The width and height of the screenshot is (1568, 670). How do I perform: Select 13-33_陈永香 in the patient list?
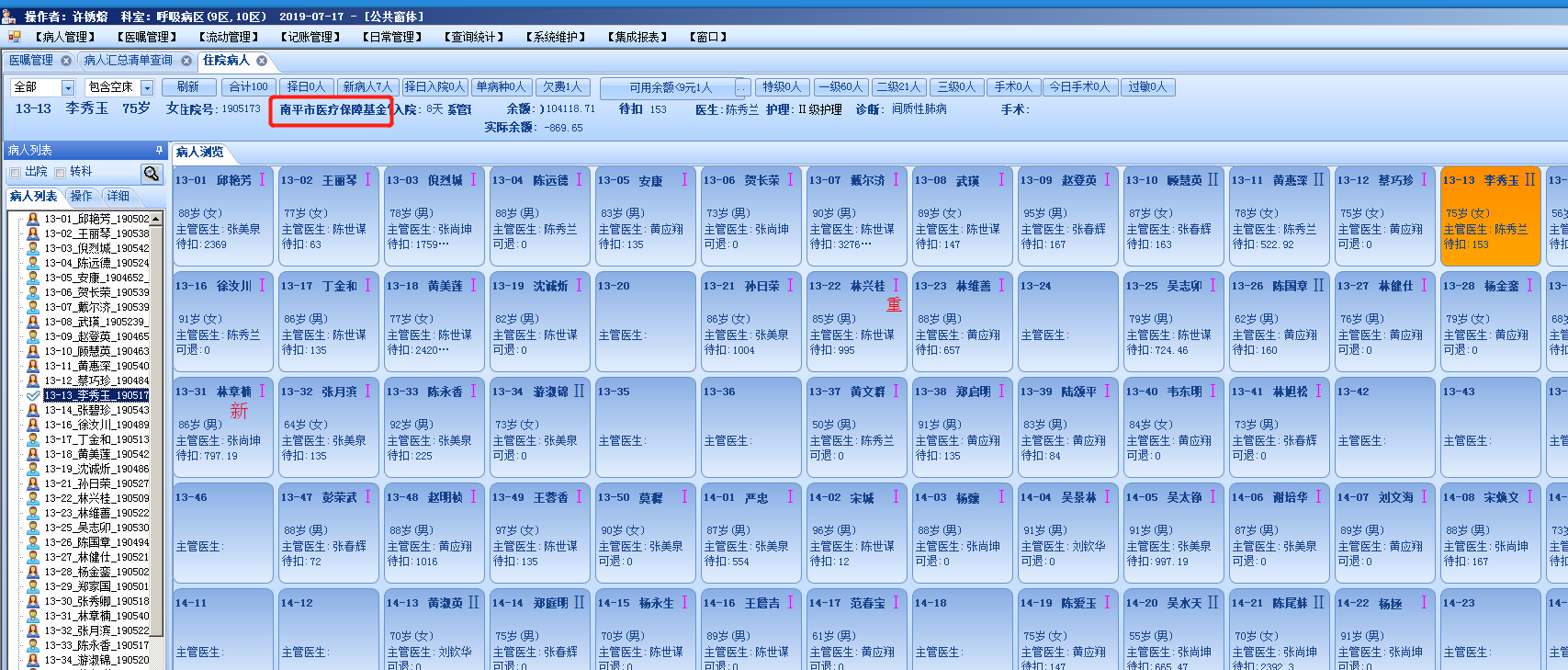[x=96, y=645]
